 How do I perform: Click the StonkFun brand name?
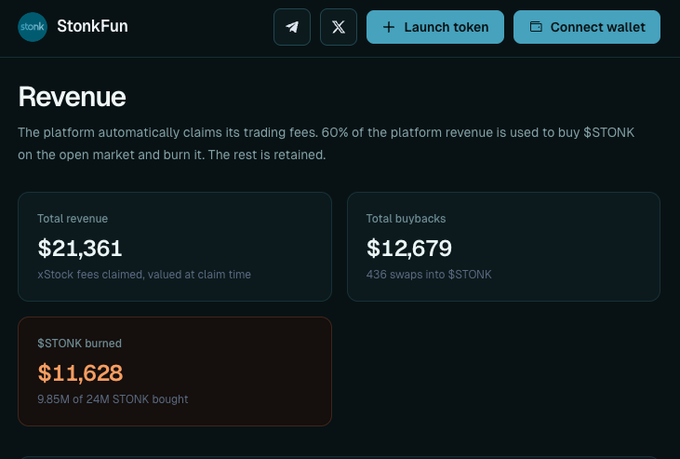click(x=92, y=26)
